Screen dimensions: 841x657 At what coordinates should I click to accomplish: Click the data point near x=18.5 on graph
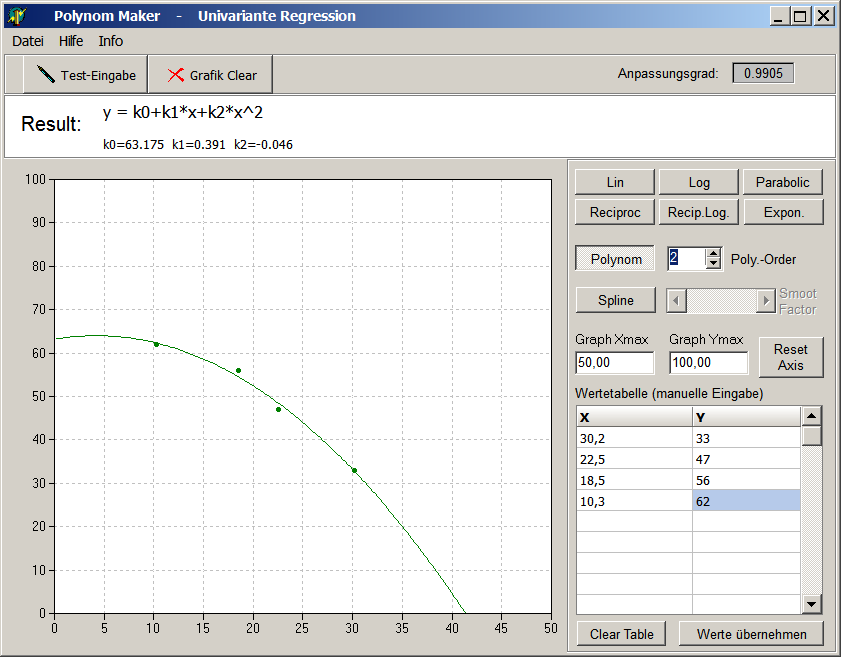tap(239, 371)
